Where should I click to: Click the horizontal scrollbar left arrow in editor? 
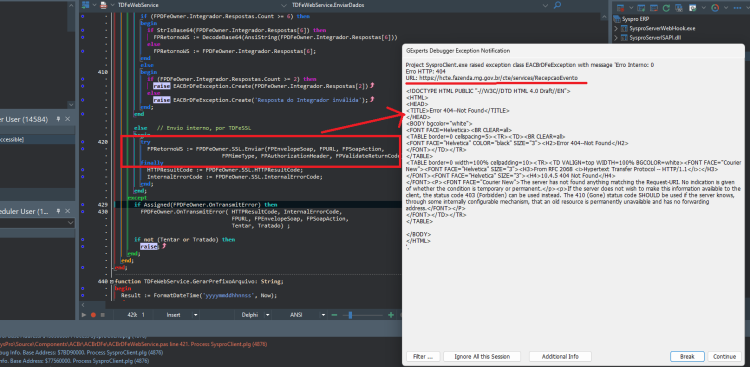(x=83, y=305)
